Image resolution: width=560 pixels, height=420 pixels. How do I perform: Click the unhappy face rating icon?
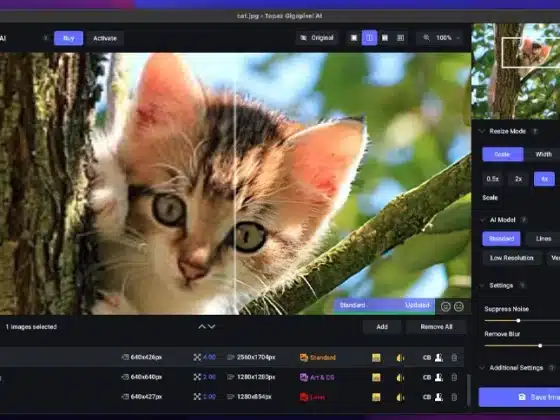459,306
